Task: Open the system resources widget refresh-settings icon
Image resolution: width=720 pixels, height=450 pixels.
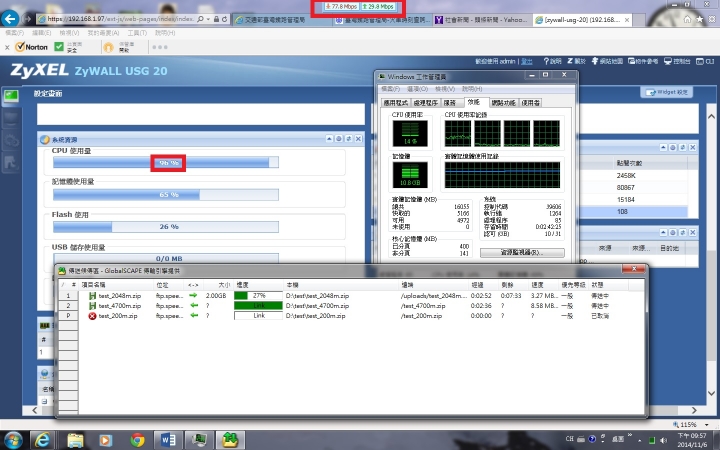Action: coord(339,139)
